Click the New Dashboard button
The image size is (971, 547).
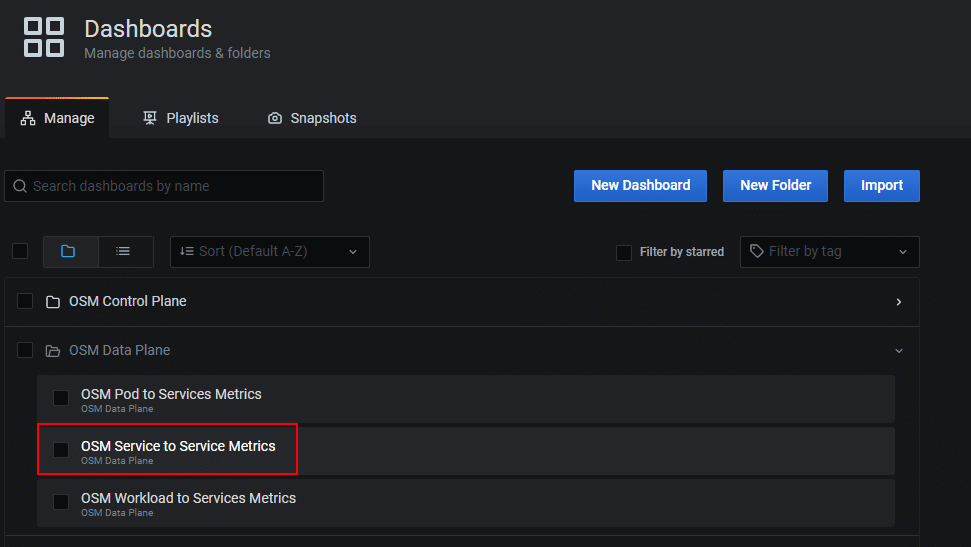640,186
